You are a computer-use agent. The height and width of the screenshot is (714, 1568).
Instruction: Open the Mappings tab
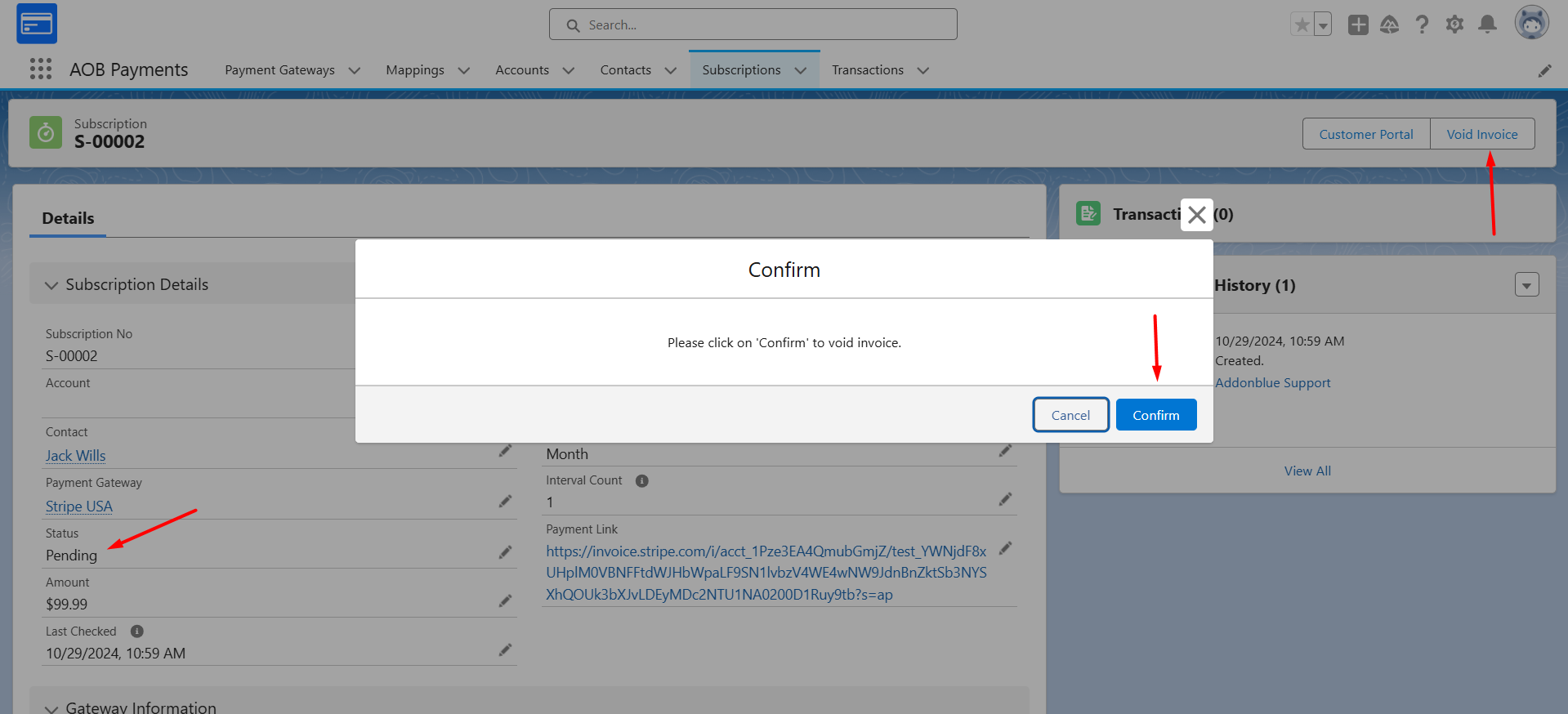tap(415, 70)
